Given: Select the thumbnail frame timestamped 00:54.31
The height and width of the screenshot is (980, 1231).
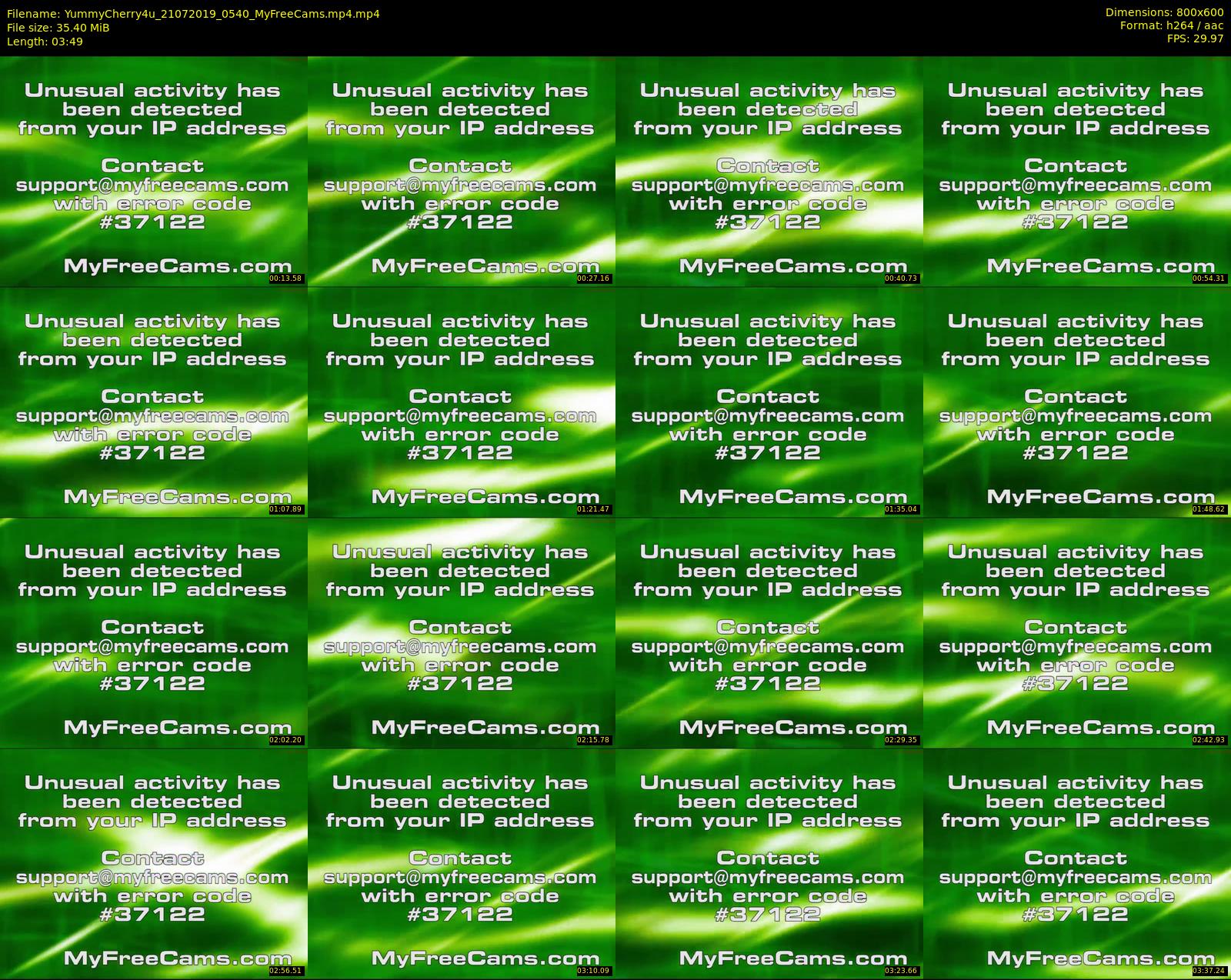Looking at the screenshot, I should [1077, 171].
